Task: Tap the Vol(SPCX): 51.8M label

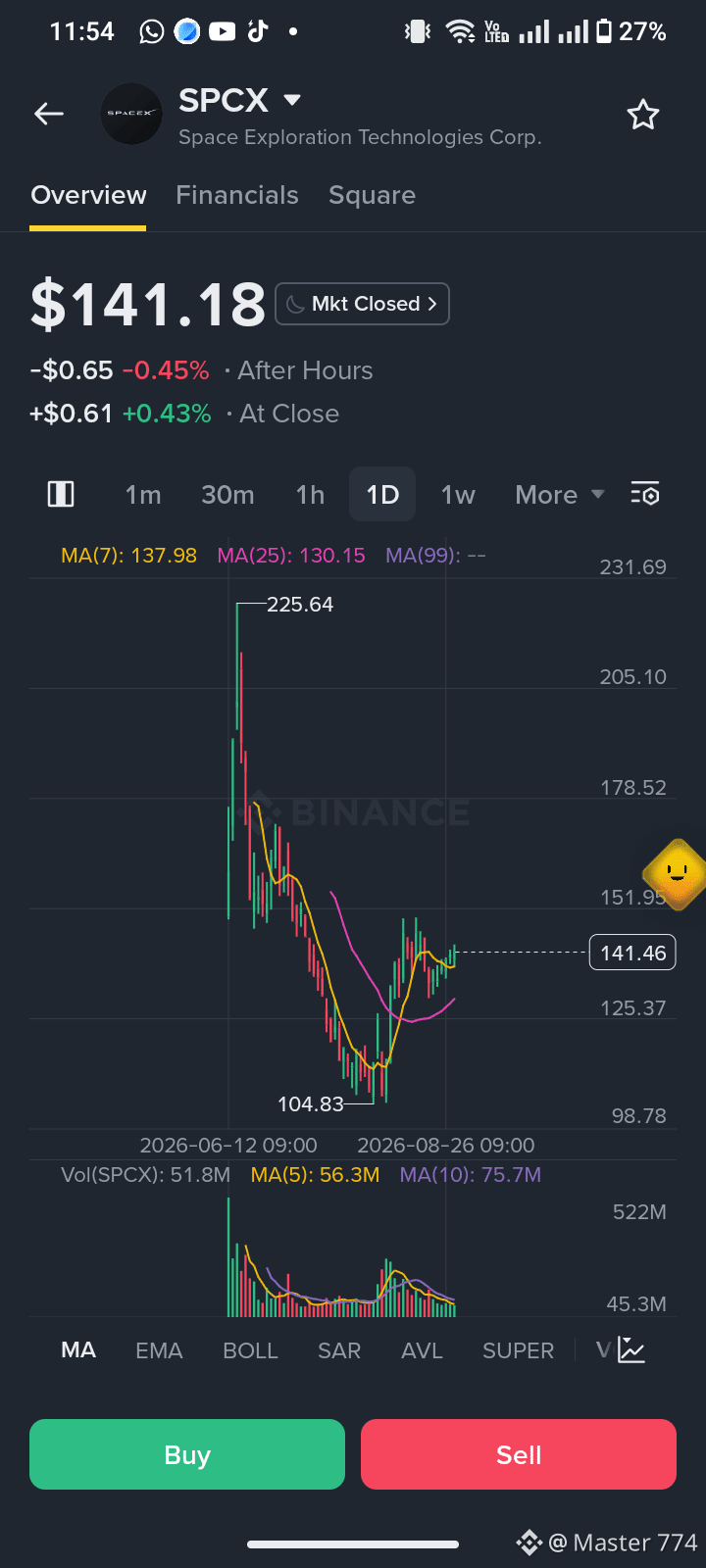Action: pos(145,1175)
